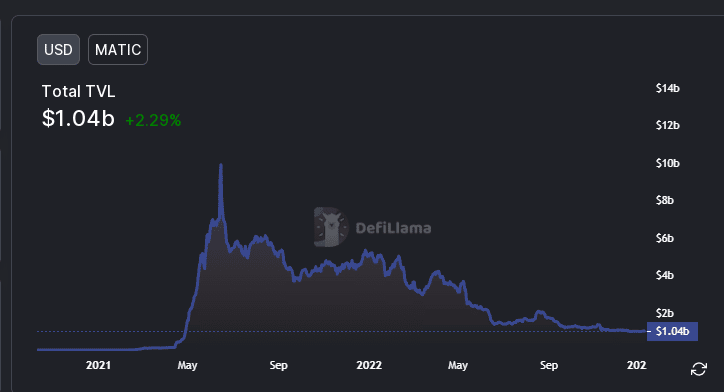Click the 2022 time axis label
Viewport: 724px width, 392px height.
click(369, 365)
